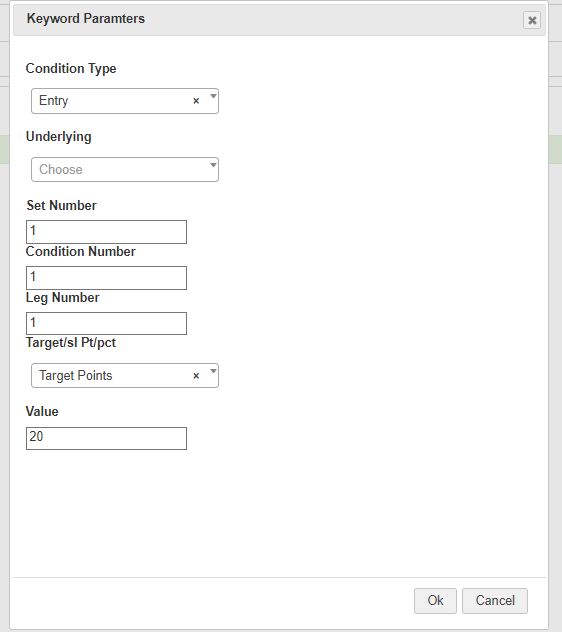Image resolution: width=562 pixels, height=632 pixels.
Task: Select the Entry text in Condition Type
Action: [54, 101]
